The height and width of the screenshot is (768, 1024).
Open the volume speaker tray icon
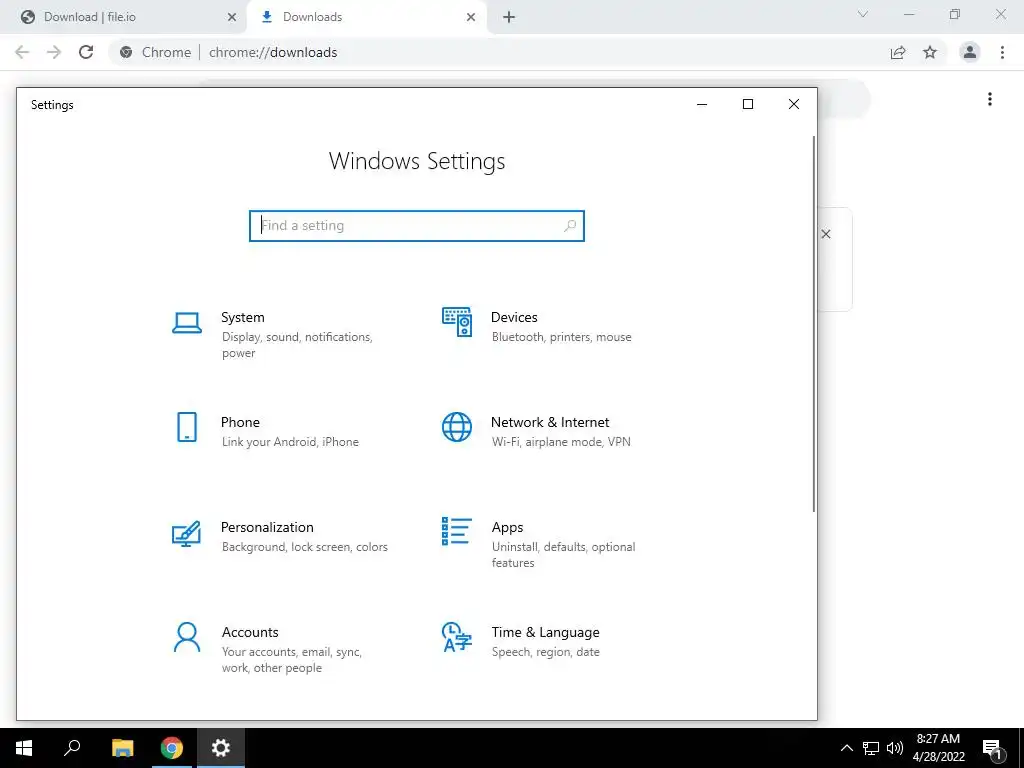[895, 748]
